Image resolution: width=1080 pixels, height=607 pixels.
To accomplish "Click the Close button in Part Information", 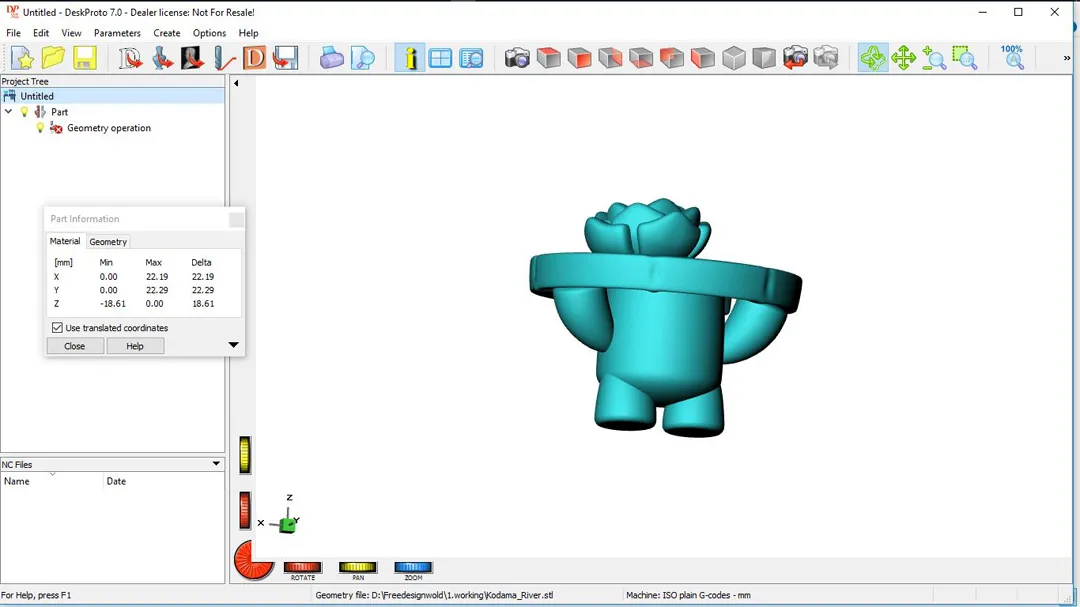I will tap(75, 346).
